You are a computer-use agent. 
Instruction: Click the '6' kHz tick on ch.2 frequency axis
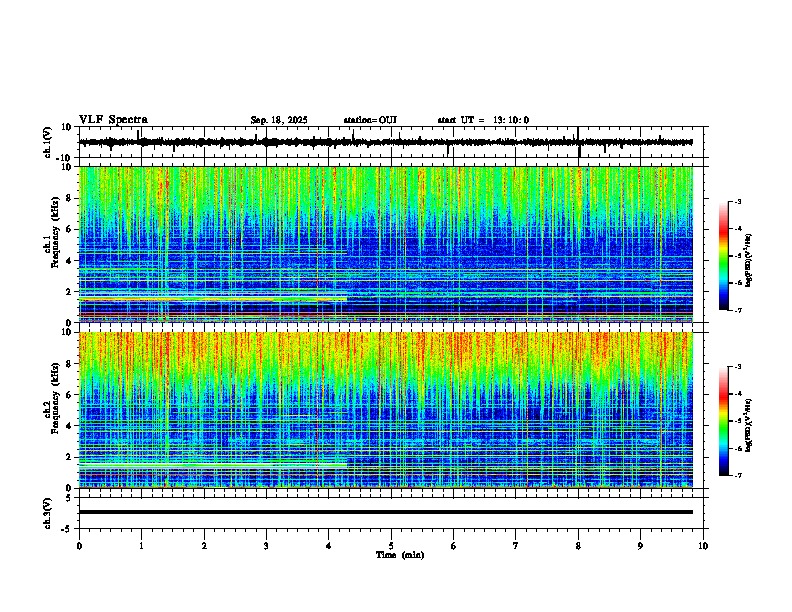pos(69,395)
